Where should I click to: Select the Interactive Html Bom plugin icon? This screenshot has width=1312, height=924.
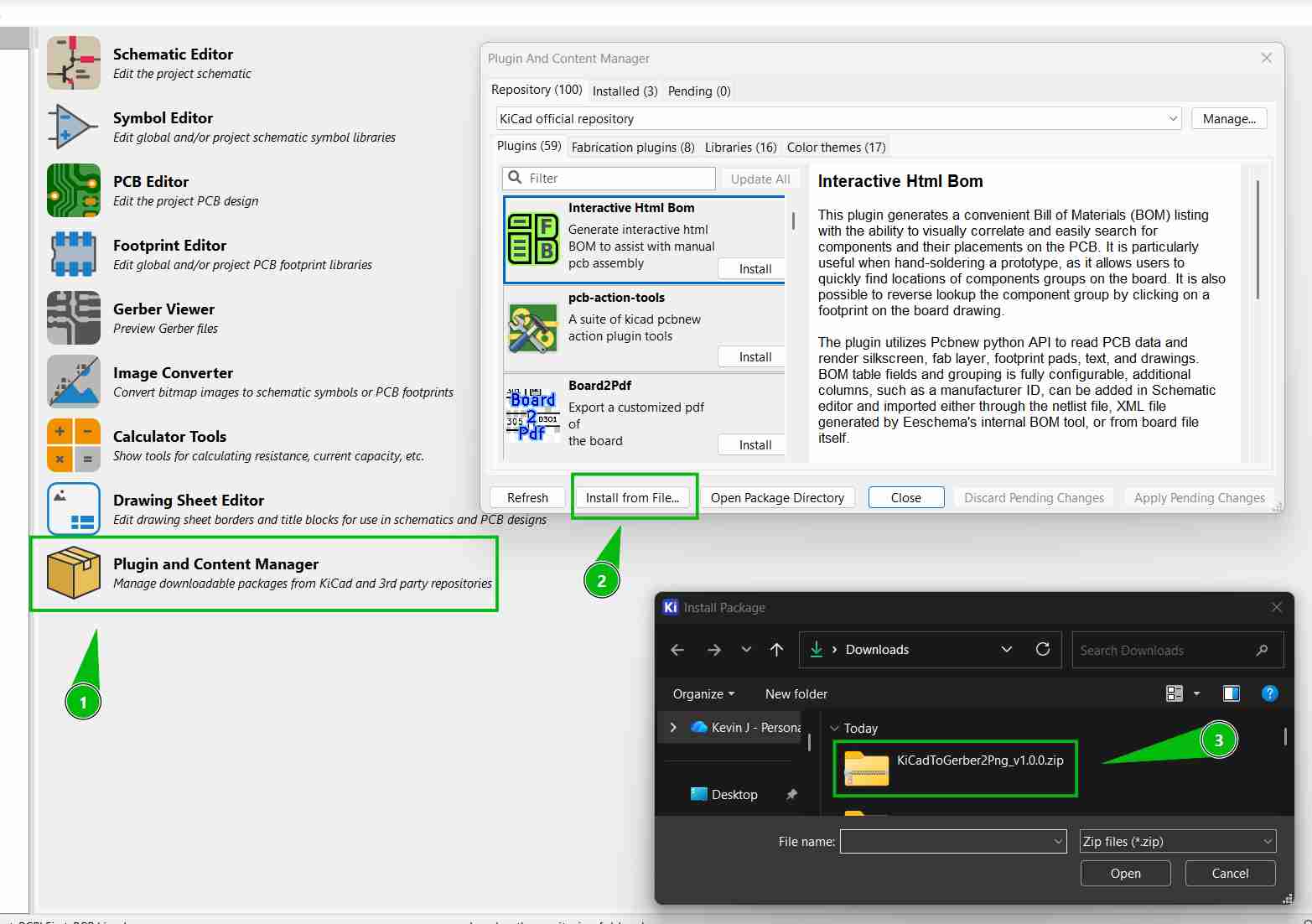click(533, 239)
